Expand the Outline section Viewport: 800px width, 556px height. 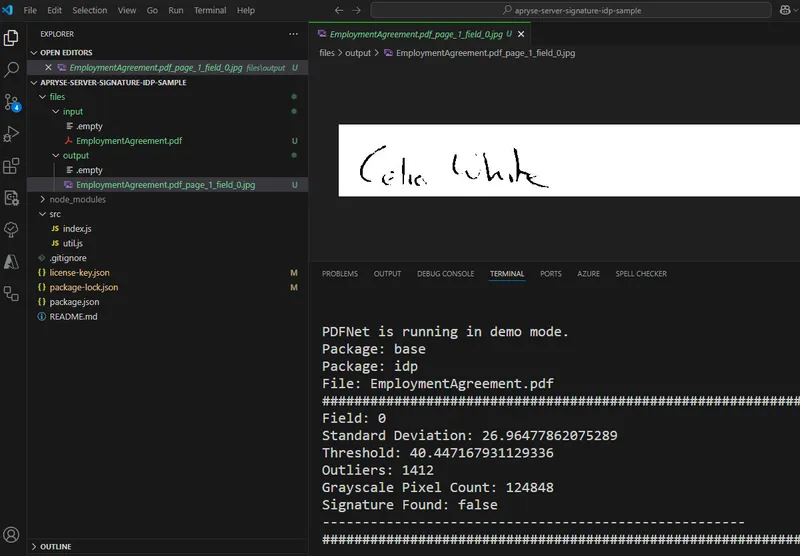point(34,546)
